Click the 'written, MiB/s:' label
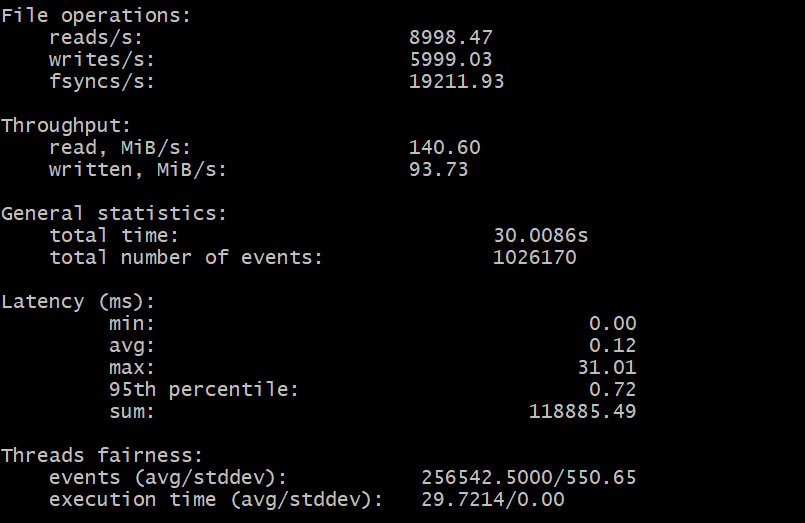This screenshot has width=805, height=523. pyautogui.click(x=138, y=170)
